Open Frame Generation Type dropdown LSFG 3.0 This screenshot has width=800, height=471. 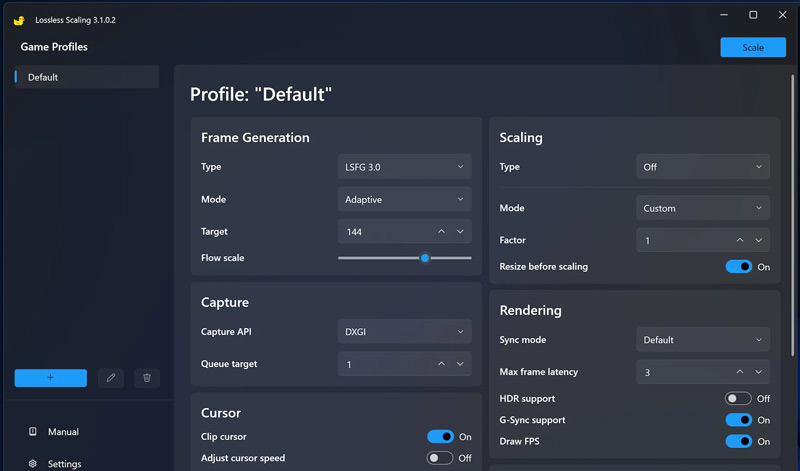[x=404, y=167]
